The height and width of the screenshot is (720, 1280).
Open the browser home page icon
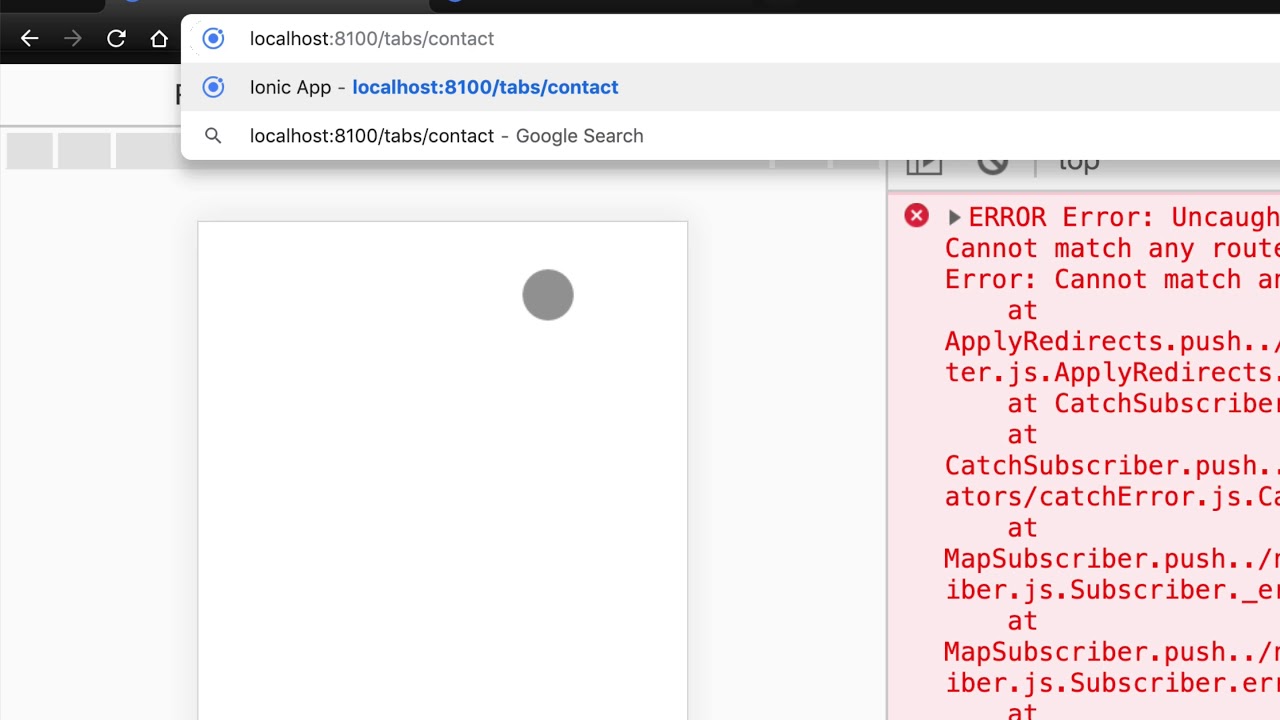coord(159,39)
